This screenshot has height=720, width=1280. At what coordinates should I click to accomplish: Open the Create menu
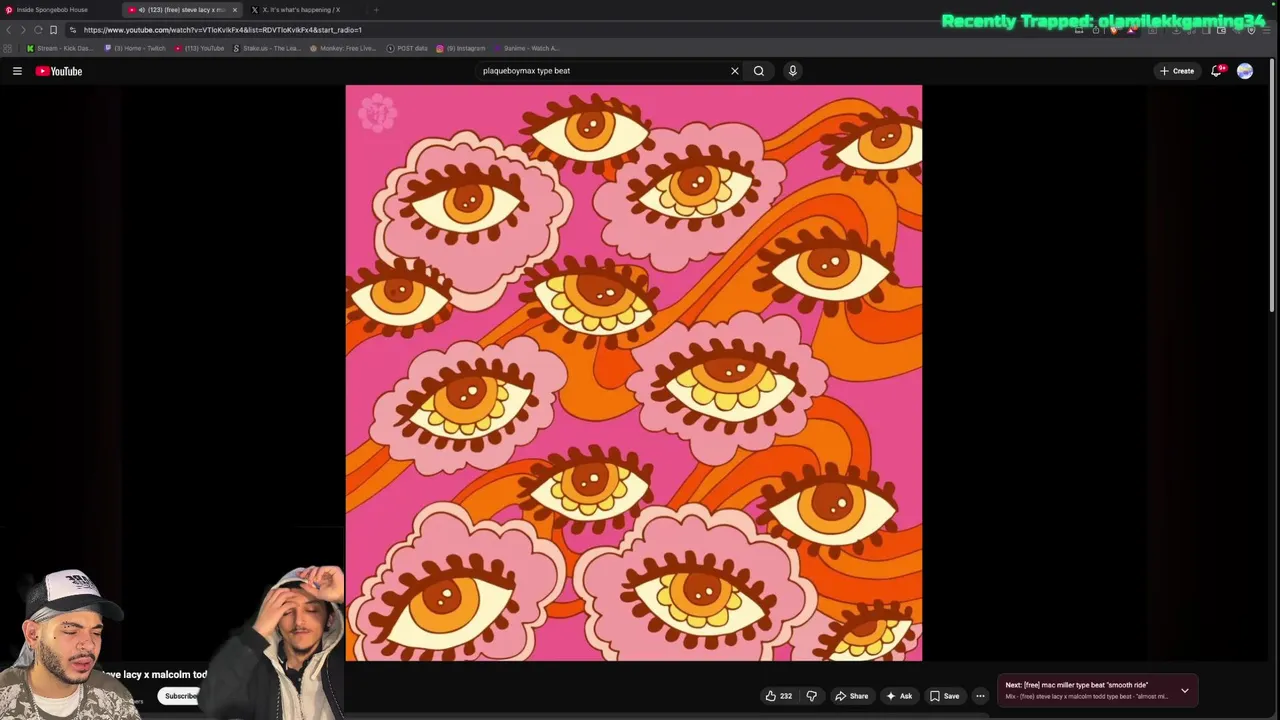pyautogui.click(x=1177, y=71)
